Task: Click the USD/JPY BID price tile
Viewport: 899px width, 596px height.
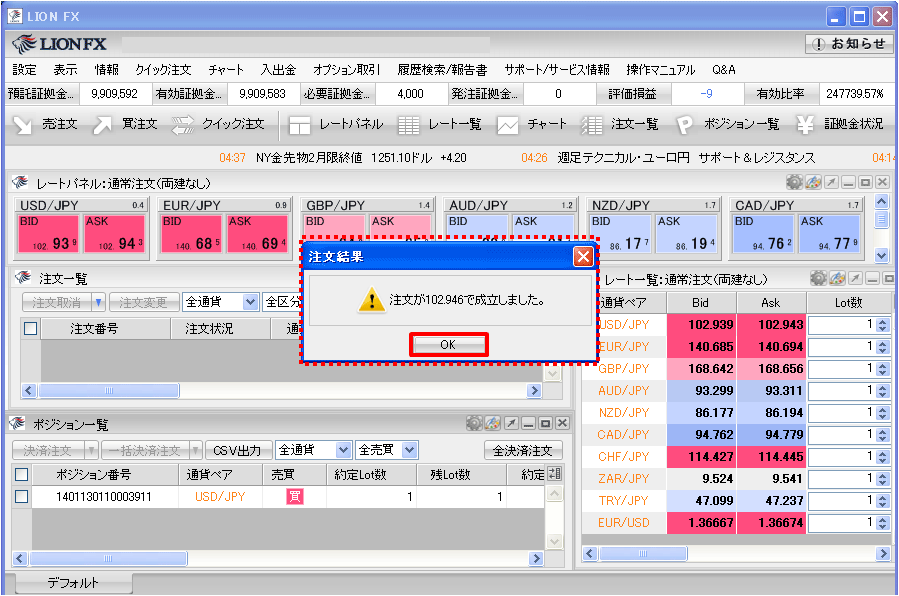Action: (48, 234)
